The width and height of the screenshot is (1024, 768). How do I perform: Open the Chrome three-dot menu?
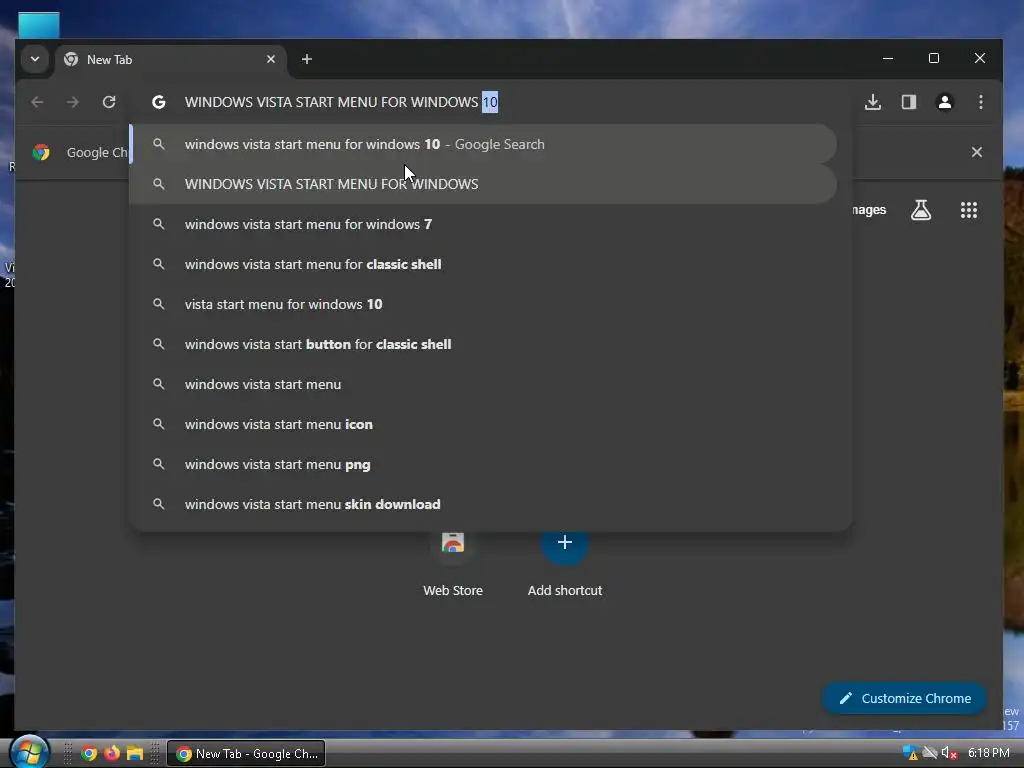(980, 102)
